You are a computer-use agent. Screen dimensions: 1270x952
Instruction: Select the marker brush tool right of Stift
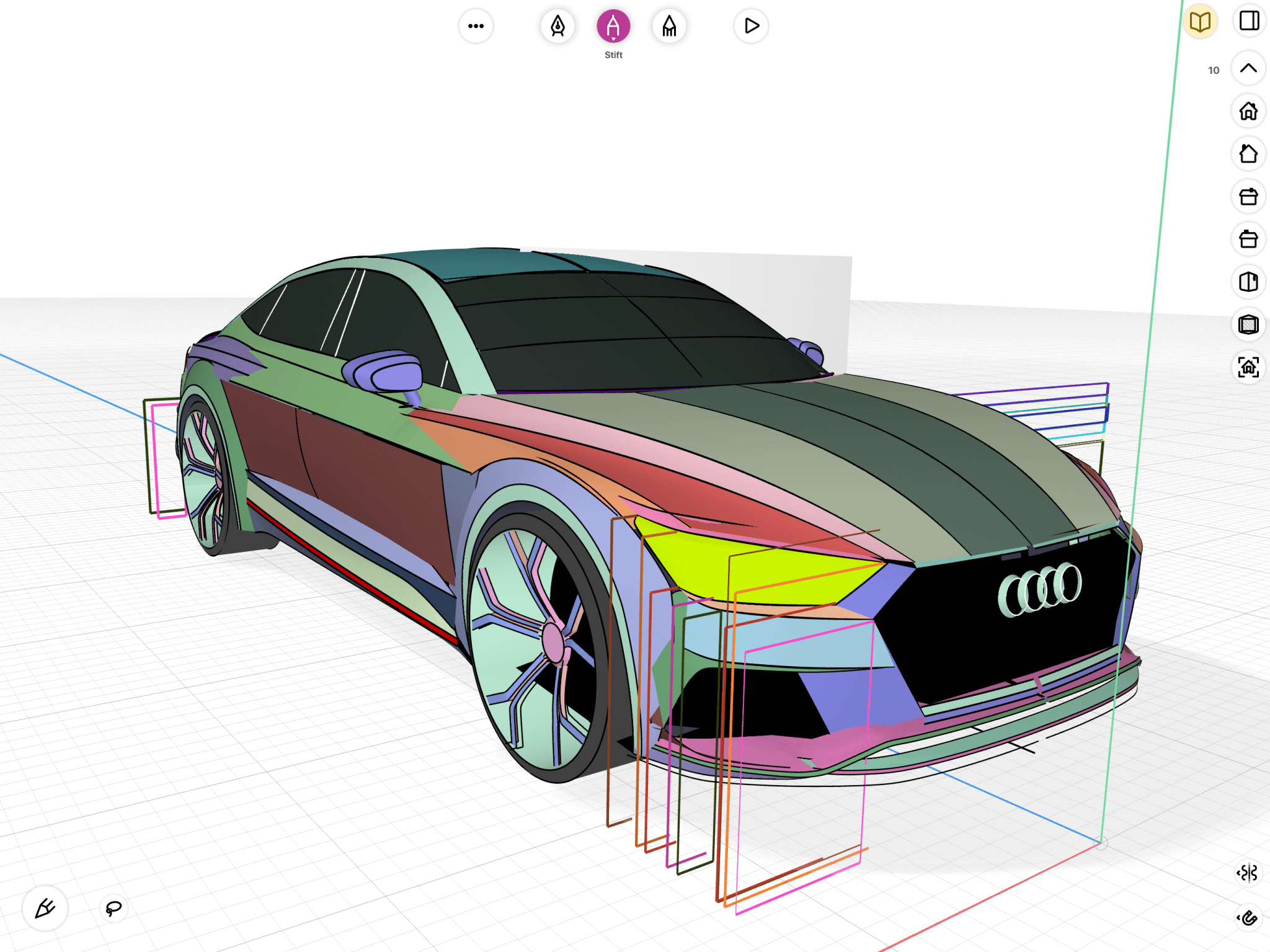(x=669, y=26)
